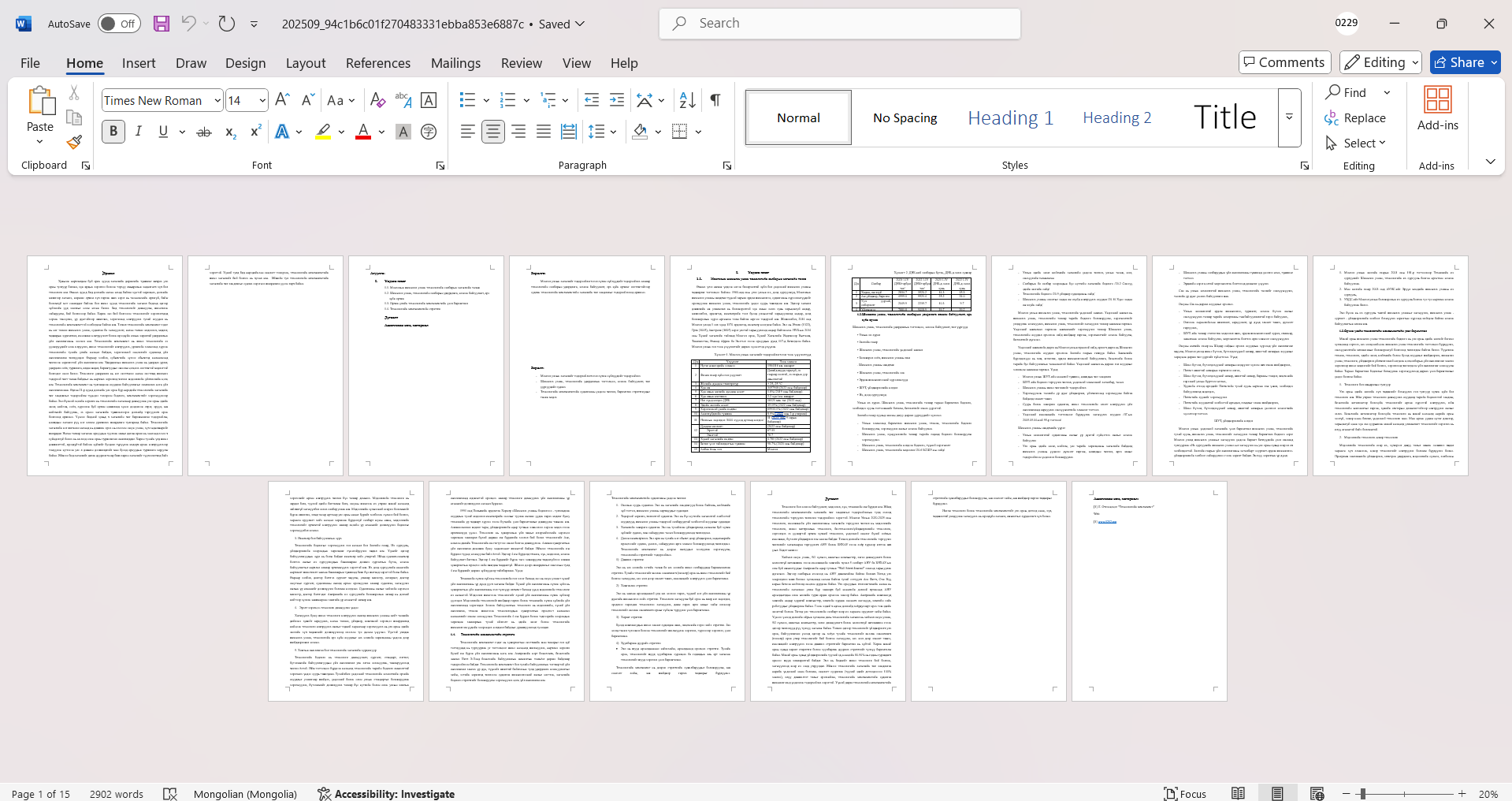The height and width of the screenshot is (801, 1512).
Task: Expand the font size dropdown
Action: pos(262,100)
